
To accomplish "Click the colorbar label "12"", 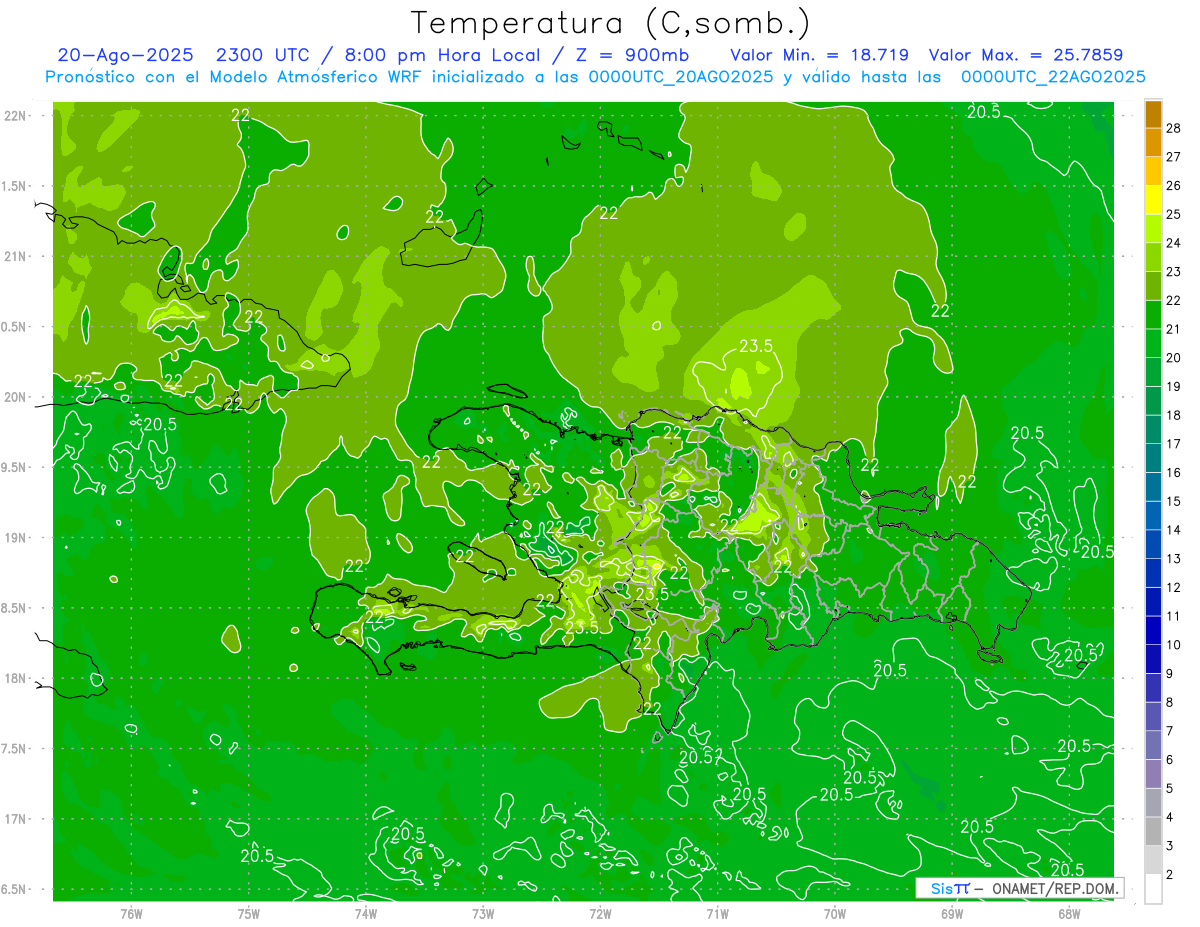I will [1174, 587].
